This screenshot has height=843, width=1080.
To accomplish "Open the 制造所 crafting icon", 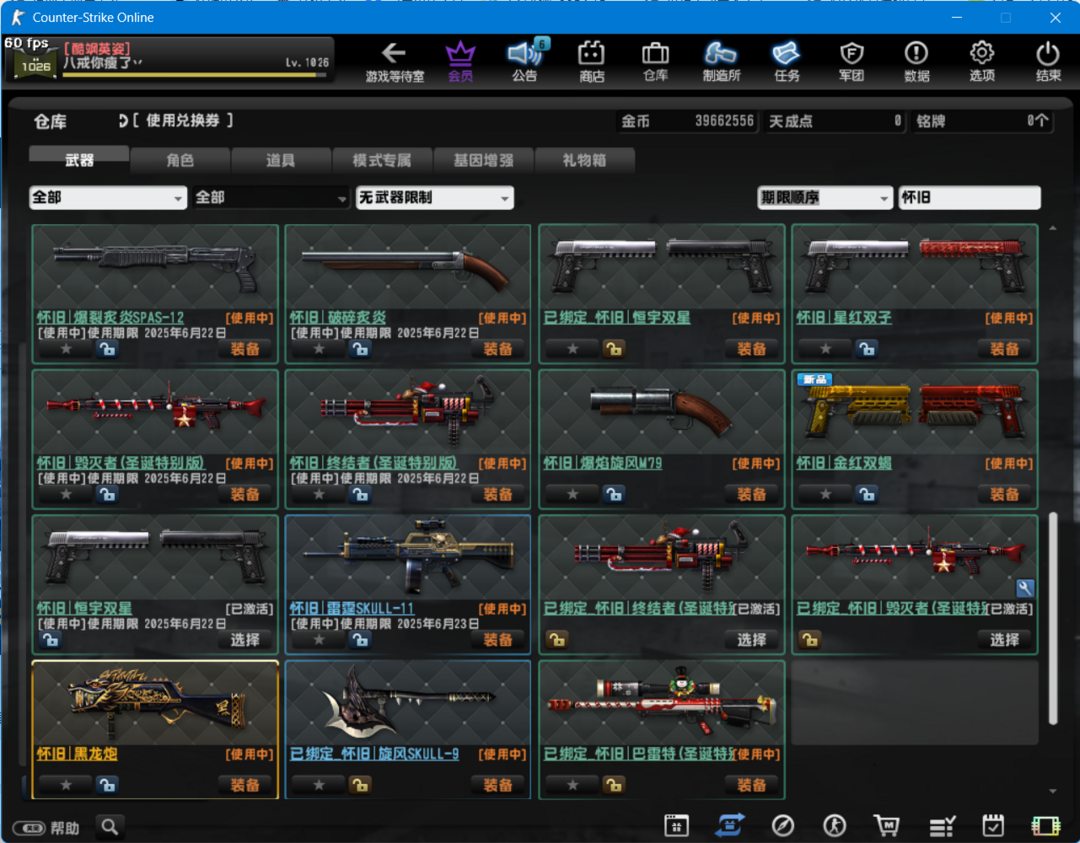I will click(x=721, y=61).
